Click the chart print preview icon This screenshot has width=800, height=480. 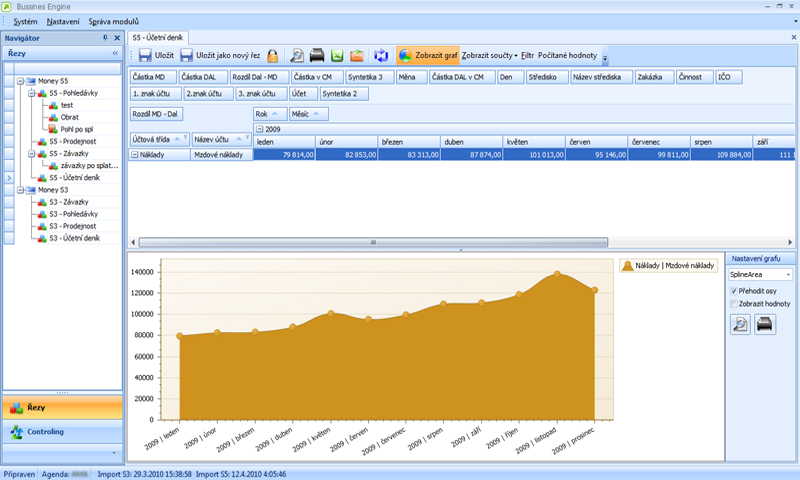click(741, 324)
